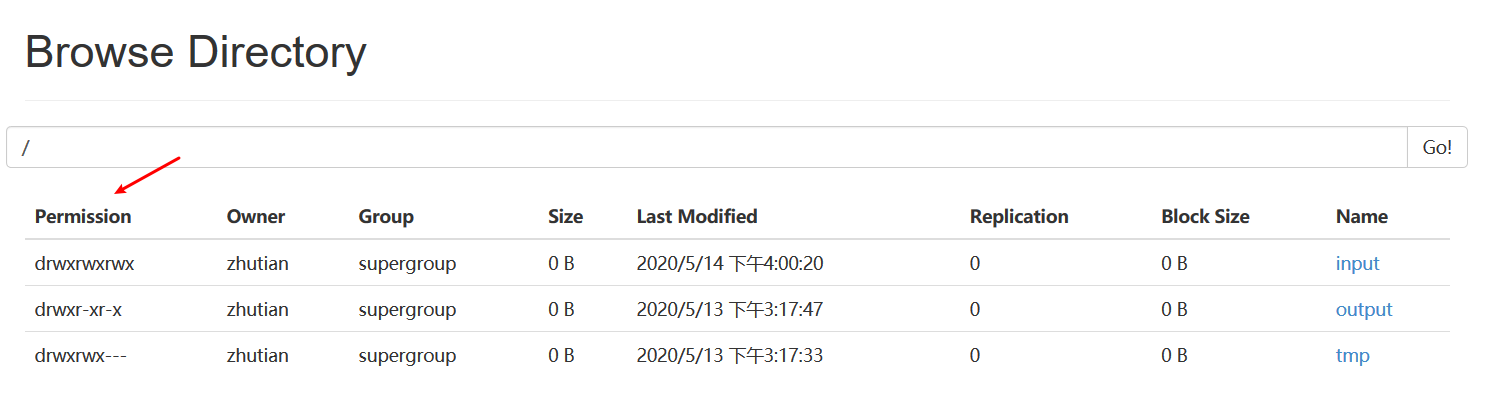Click the Last Modified column header
Image resolution: width=1495 pixels, height=394 pixels.
coord(697,217)
